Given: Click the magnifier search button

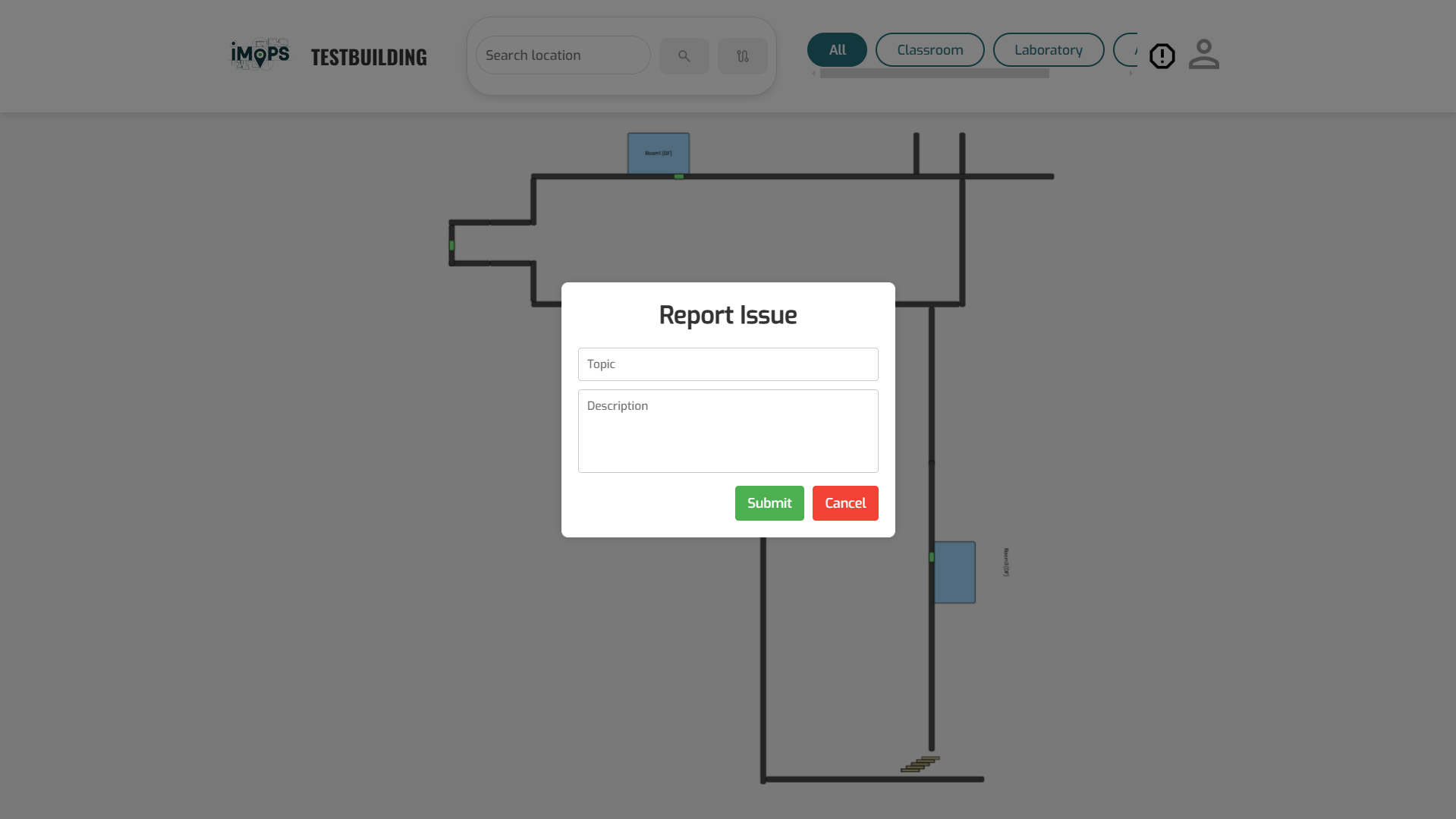Looking at the screenshot, I should coord(684,56).
